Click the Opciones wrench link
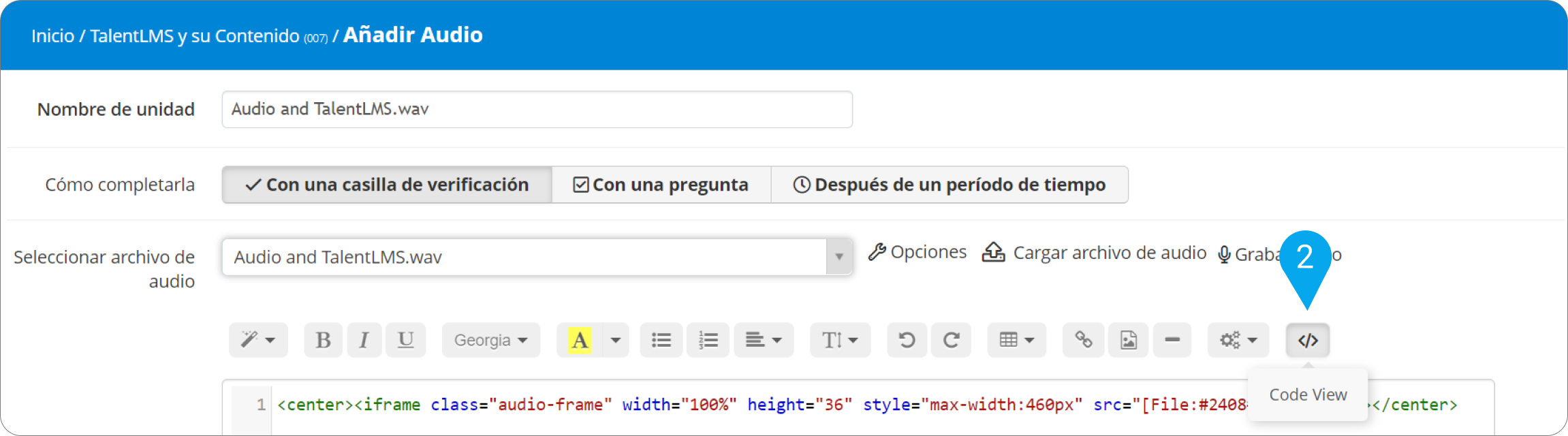 pos(918,252)
